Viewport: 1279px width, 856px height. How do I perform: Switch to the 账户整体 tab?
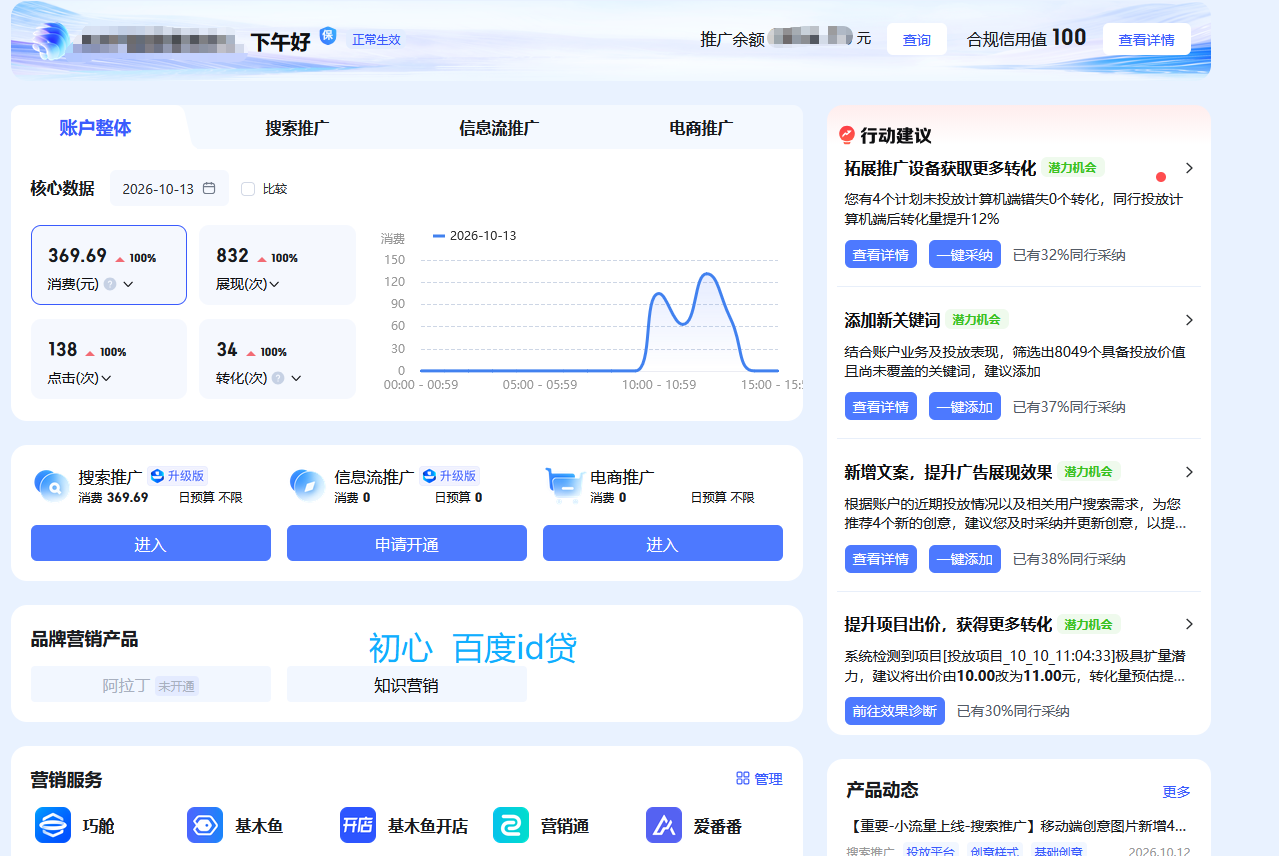(95, 128)
